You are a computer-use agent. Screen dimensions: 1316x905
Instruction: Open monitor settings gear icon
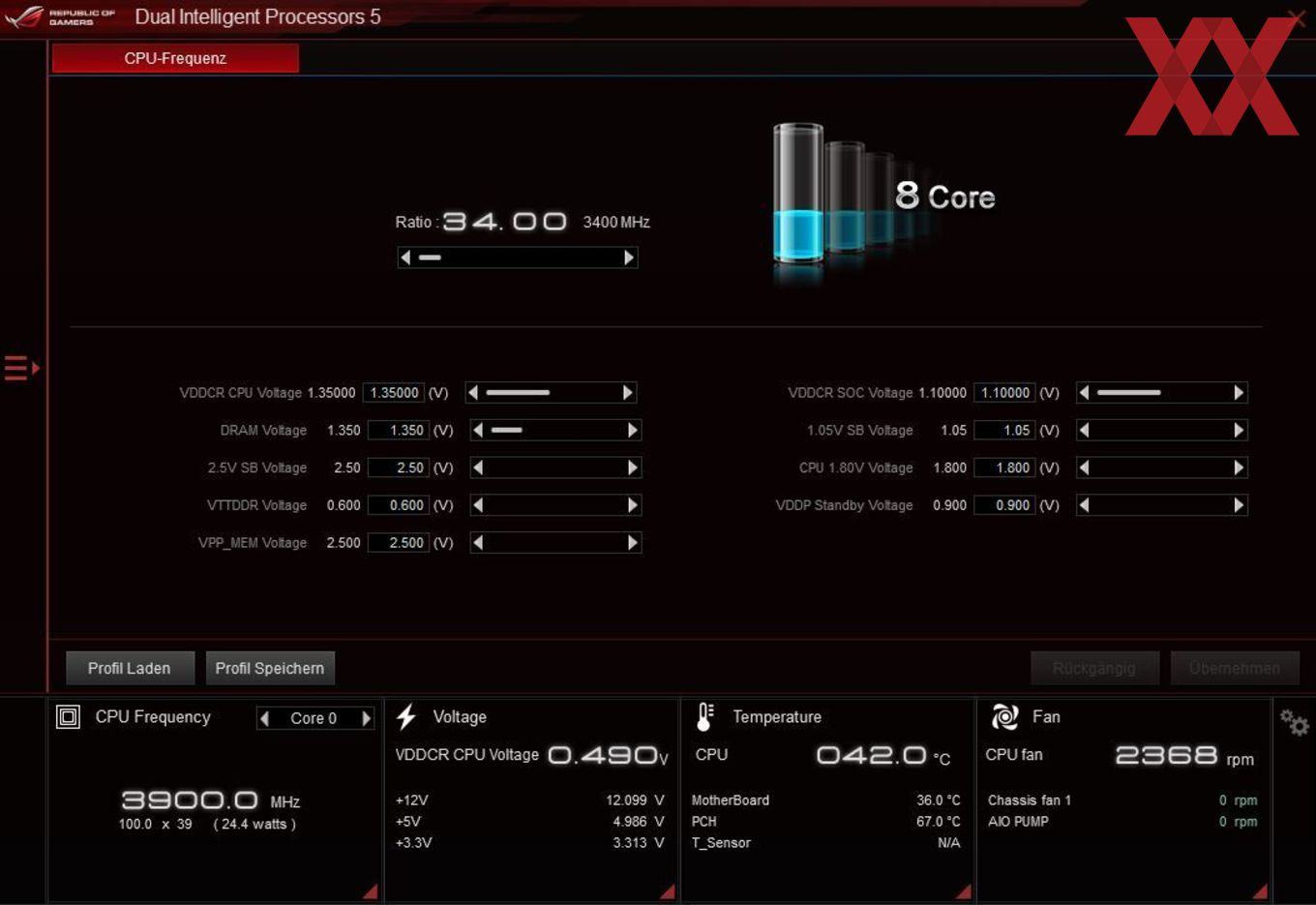tap(1295, 722)
